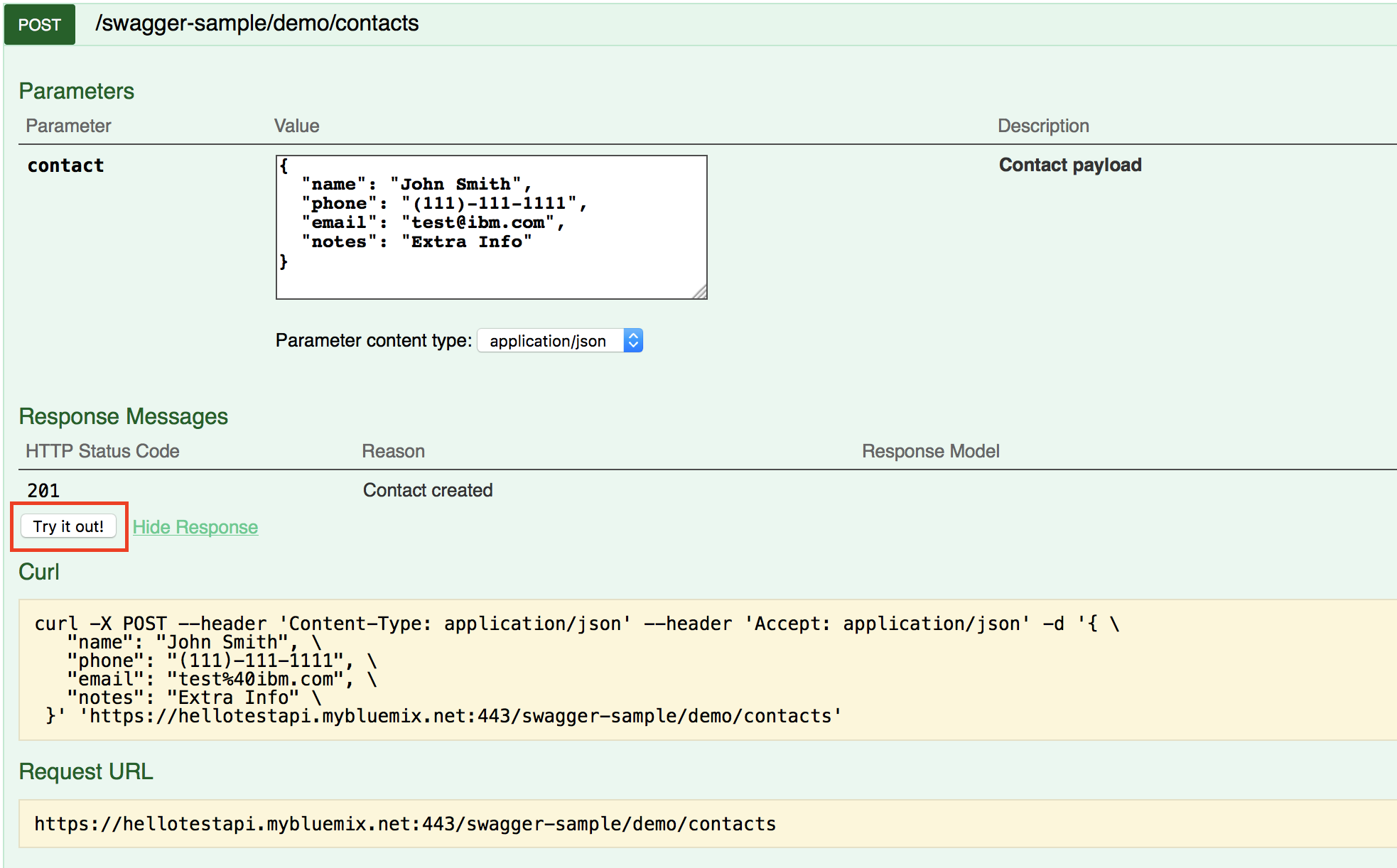Click the Response Model column header
Image resolution: width=1397 pixels, height=868 pixels.
pyautogui.click(x=930, y=451)
